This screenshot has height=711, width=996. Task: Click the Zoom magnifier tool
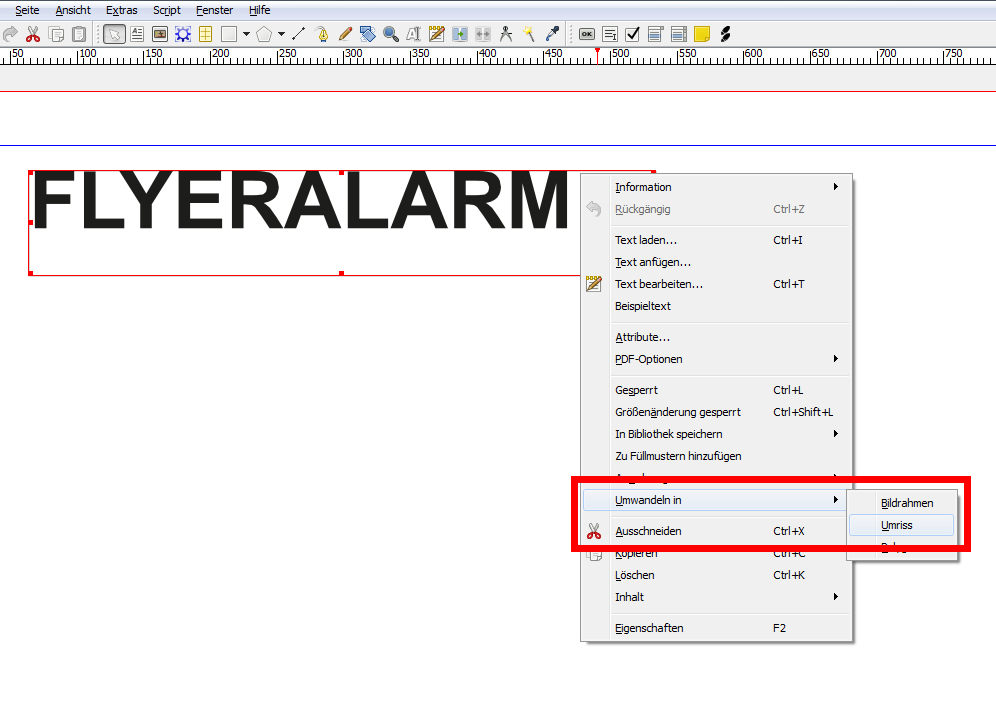click(x=390, y=34)
